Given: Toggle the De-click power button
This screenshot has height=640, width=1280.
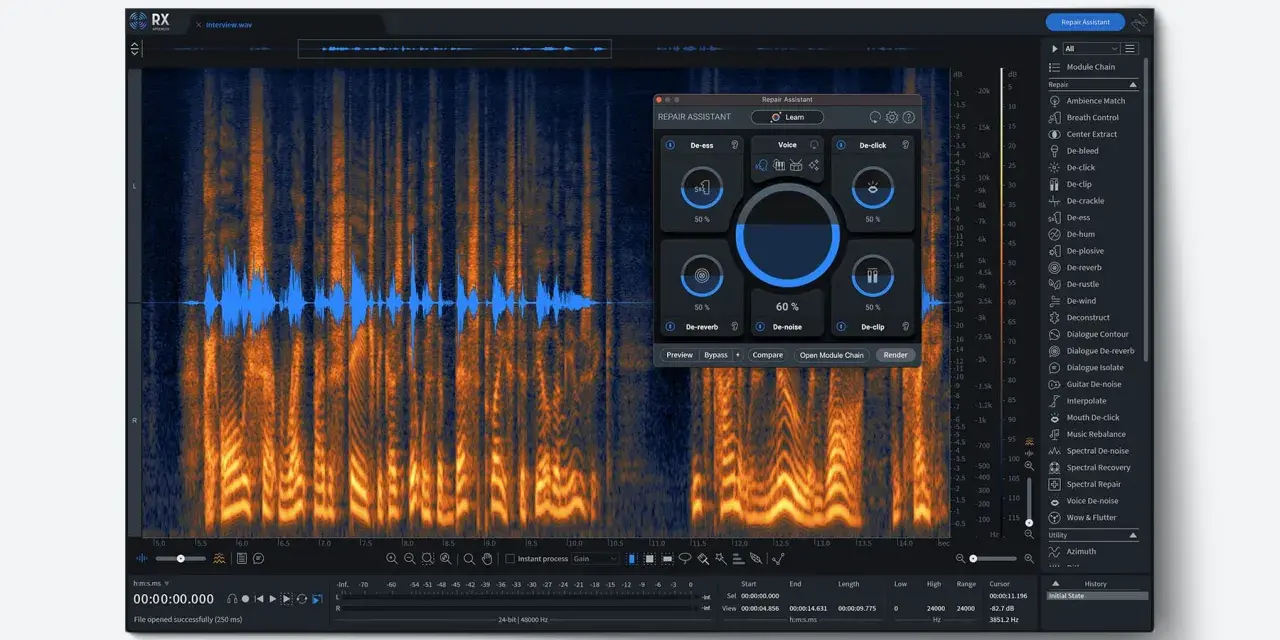Looking at the screenshot, I should 840,145.
